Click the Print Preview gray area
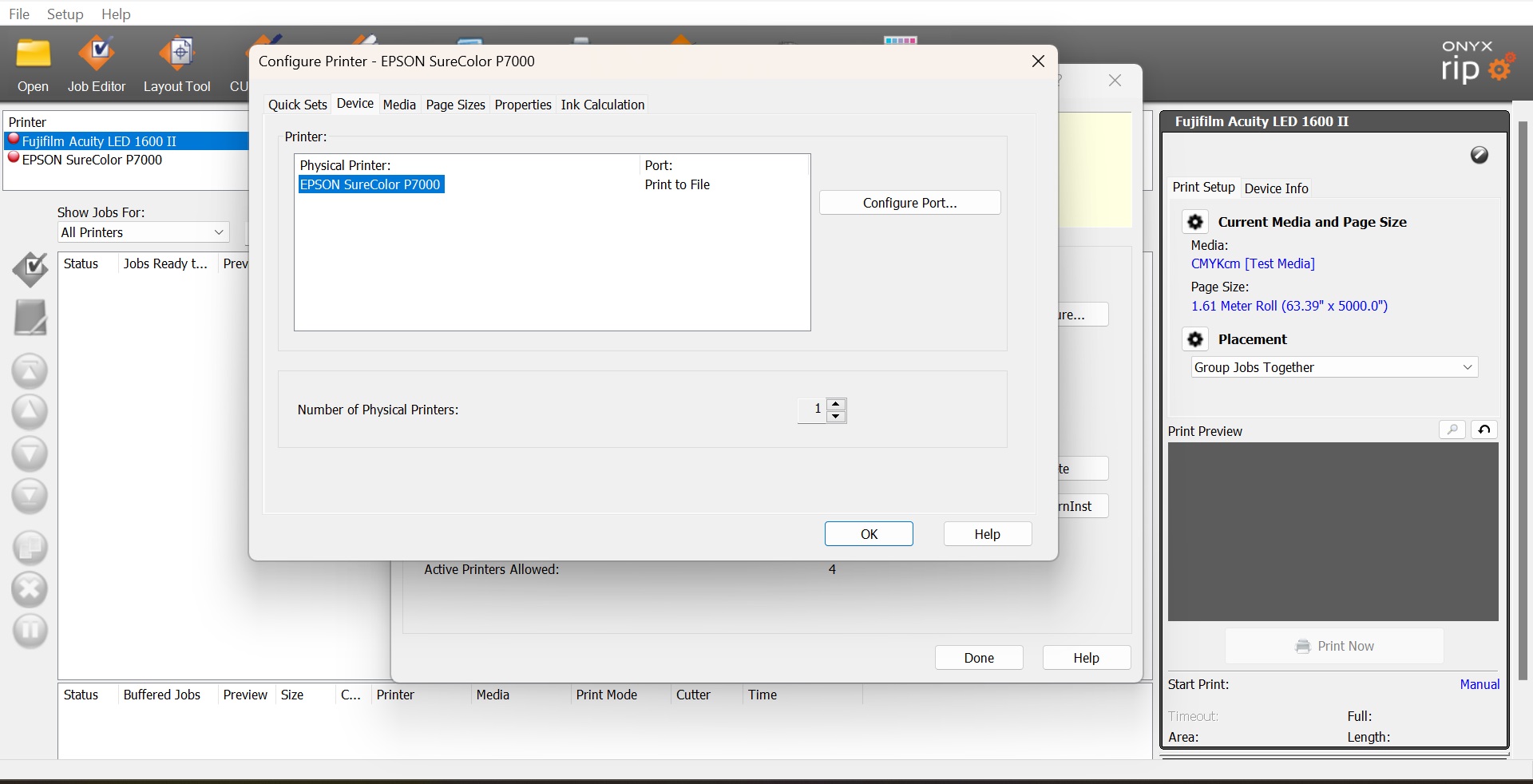The width and height of the screenshot is (1533, 784). coord(1333,532)
